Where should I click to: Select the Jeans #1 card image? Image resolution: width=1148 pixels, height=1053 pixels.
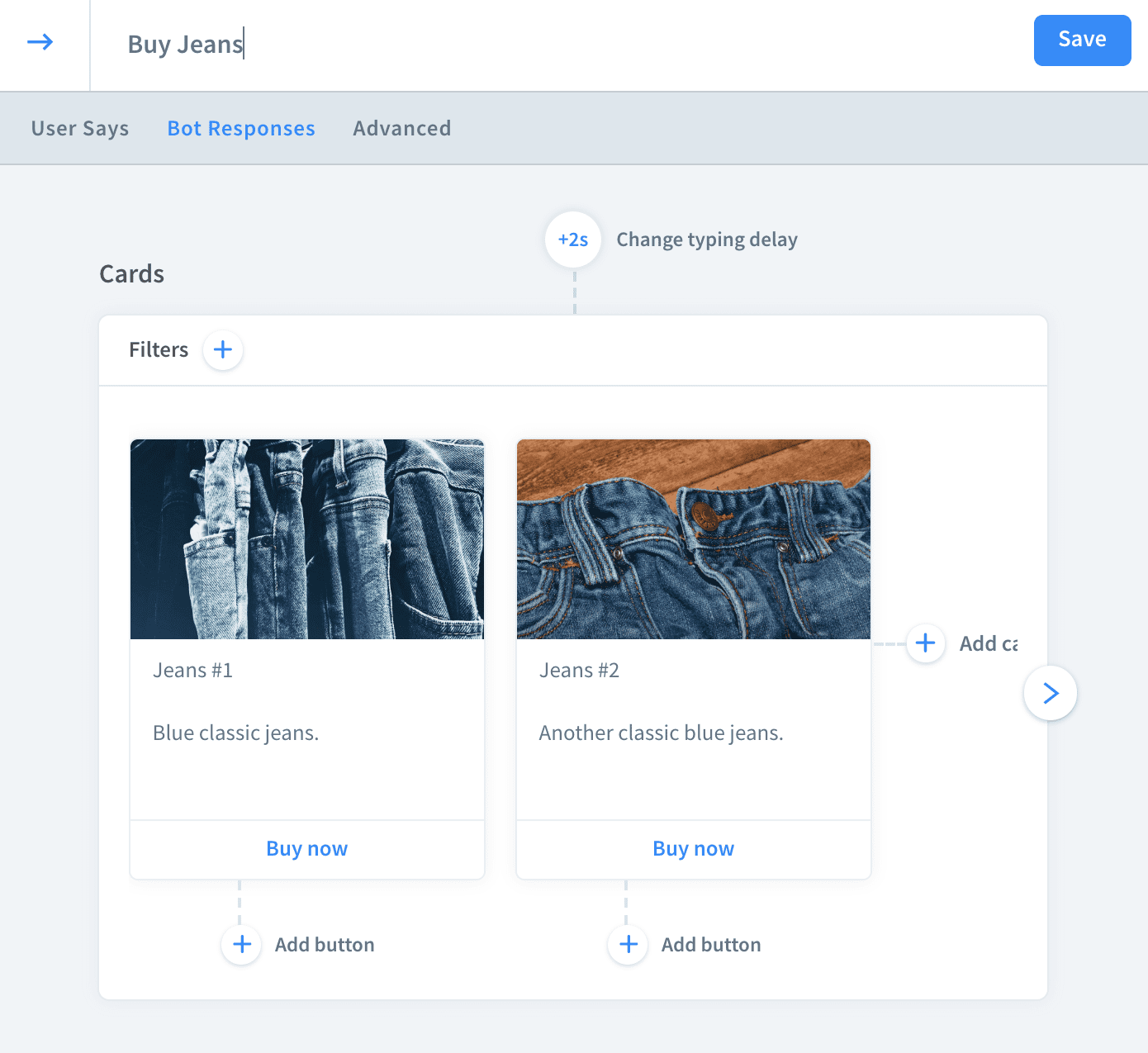[x=307, y=538]
